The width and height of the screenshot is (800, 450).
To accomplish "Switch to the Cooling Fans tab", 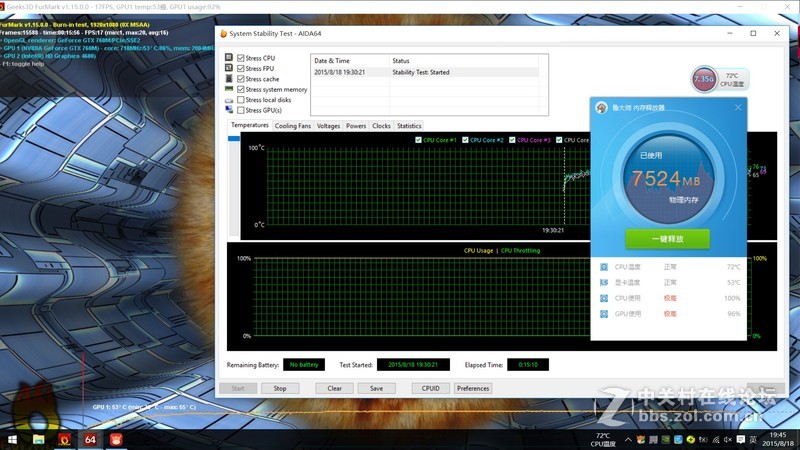I will [x=292, y=126].
